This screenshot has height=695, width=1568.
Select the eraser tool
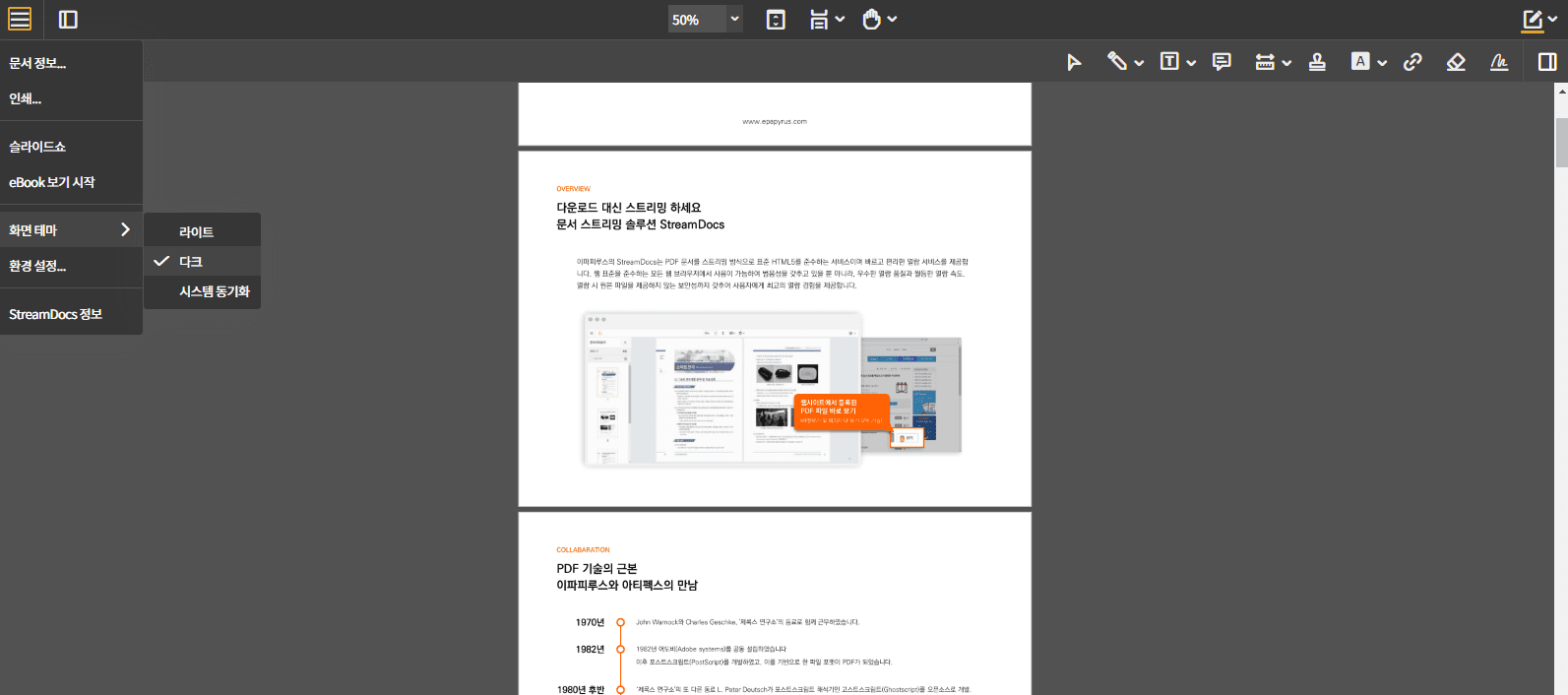(x=1456, y=61)
